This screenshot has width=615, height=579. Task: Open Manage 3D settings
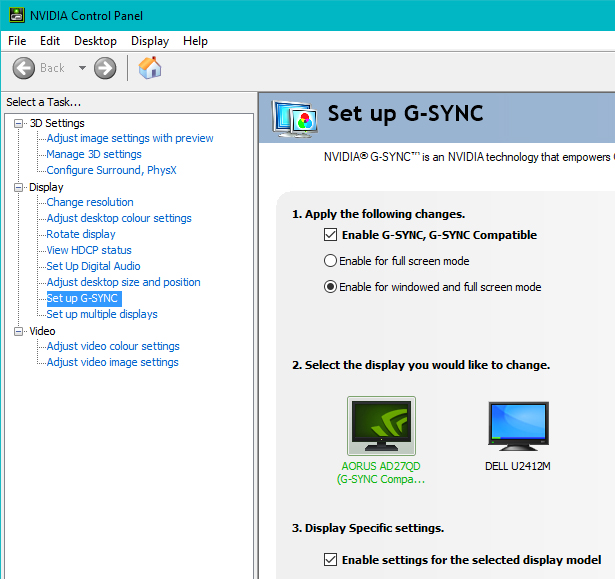(94, 154)
